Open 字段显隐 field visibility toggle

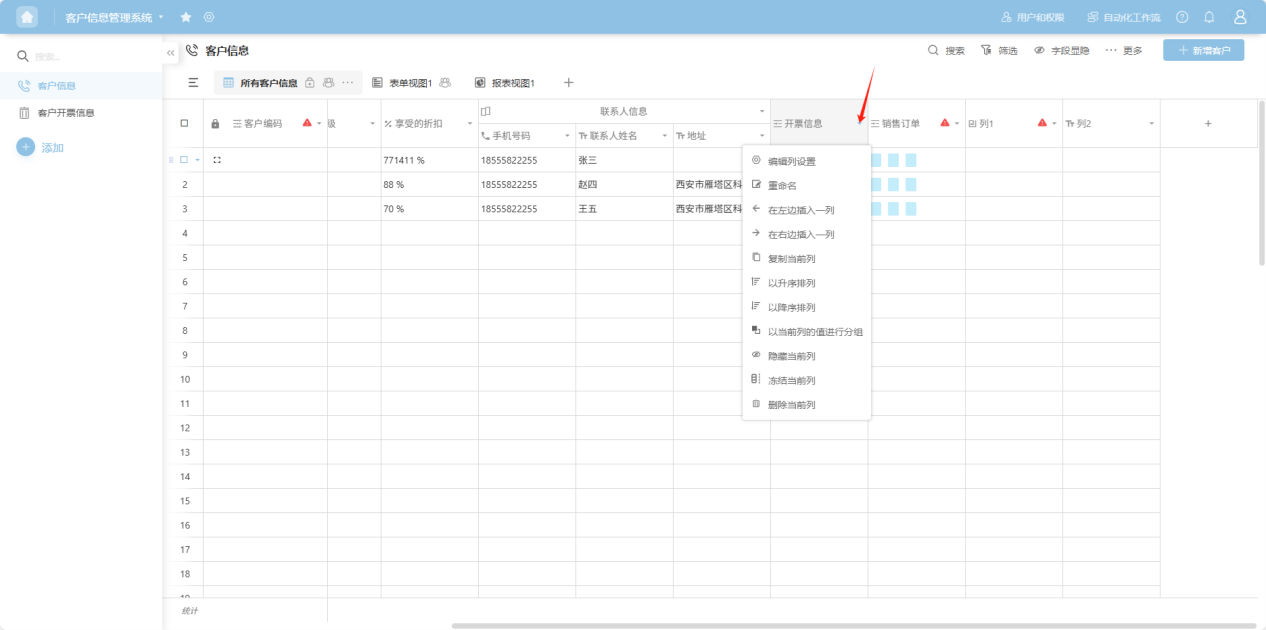coord(1062,50)
